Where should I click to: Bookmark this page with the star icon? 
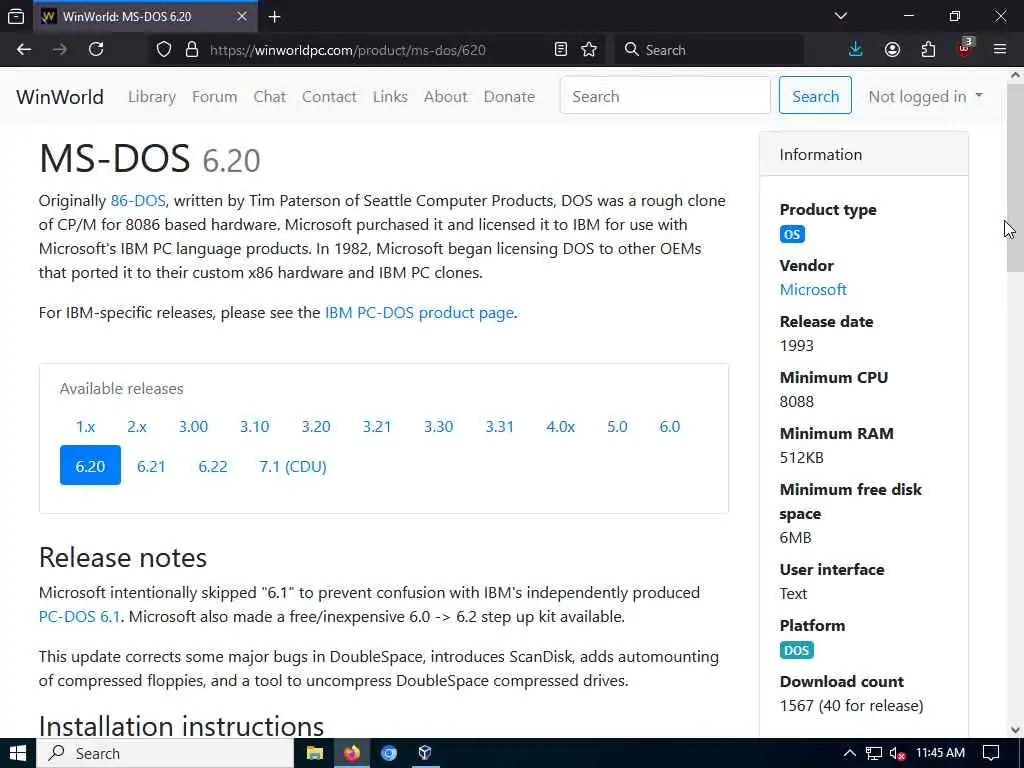(x=589, y=50)
